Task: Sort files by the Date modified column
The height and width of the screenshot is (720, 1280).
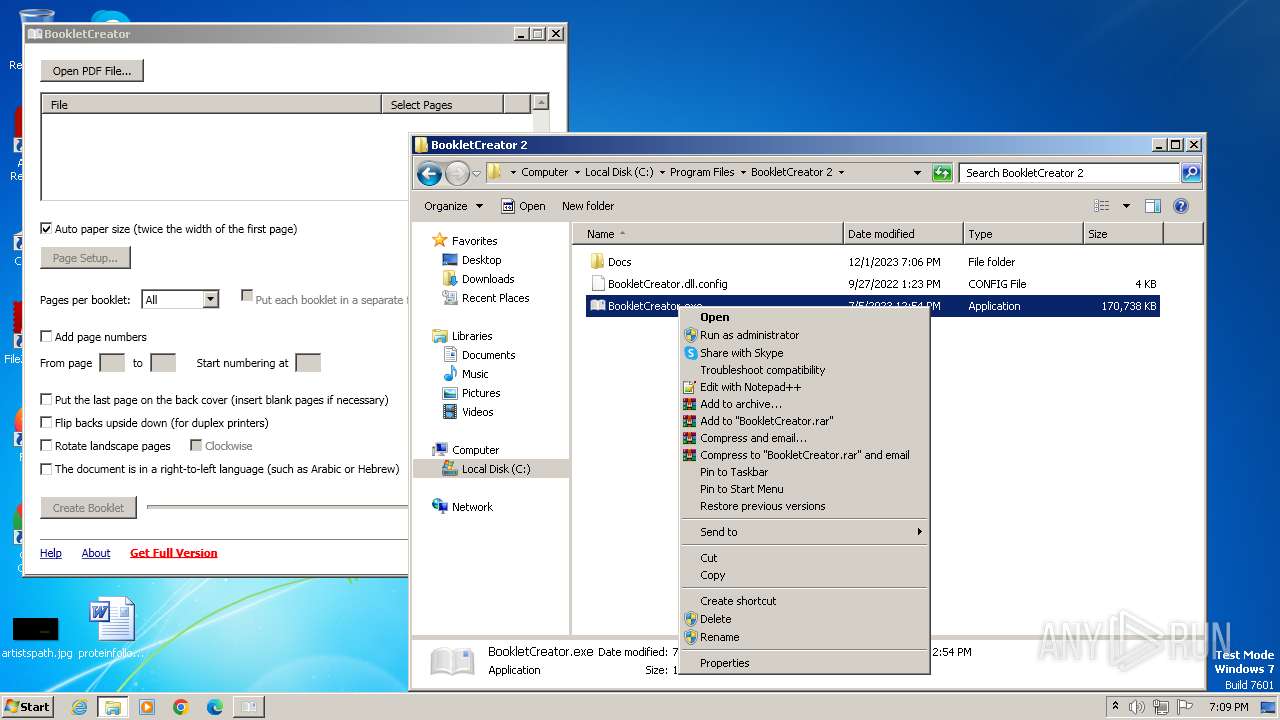Action: pyautogui.click(x=903, y=234)
